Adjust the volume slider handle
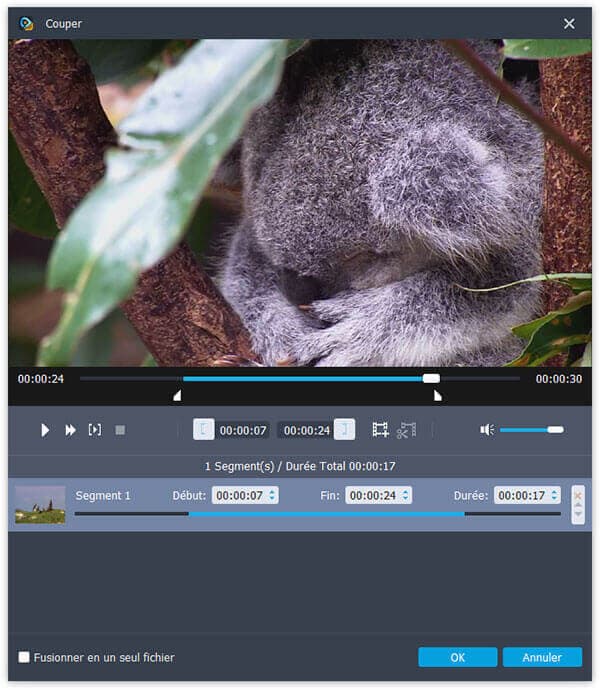Image resolution: width=600 pixels, height=690 pixels. (x=556, y=429)
